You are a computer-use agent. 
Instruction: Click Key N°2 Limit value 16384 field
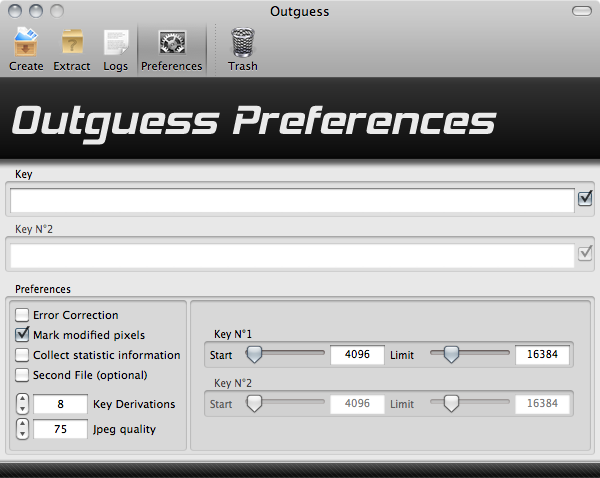[542, 403]
